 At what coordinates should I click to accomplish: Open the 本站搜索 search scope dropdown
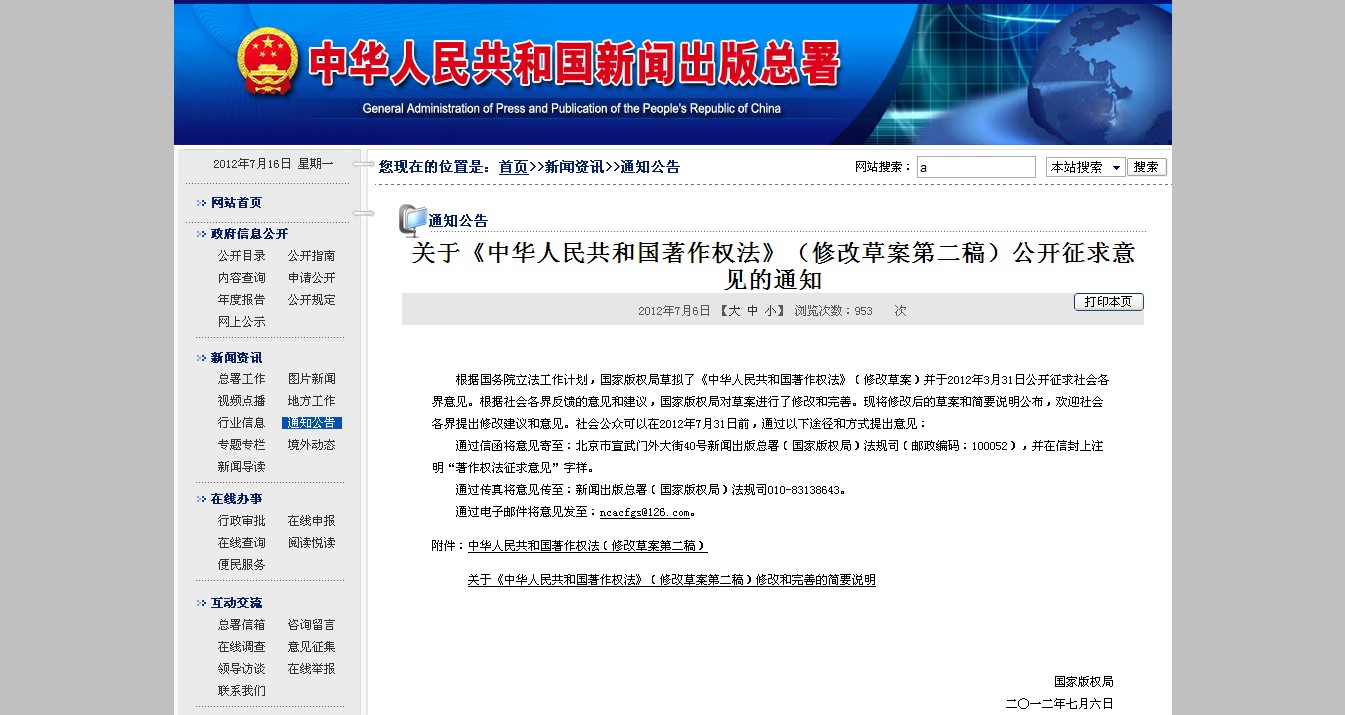coord(1085,167)
